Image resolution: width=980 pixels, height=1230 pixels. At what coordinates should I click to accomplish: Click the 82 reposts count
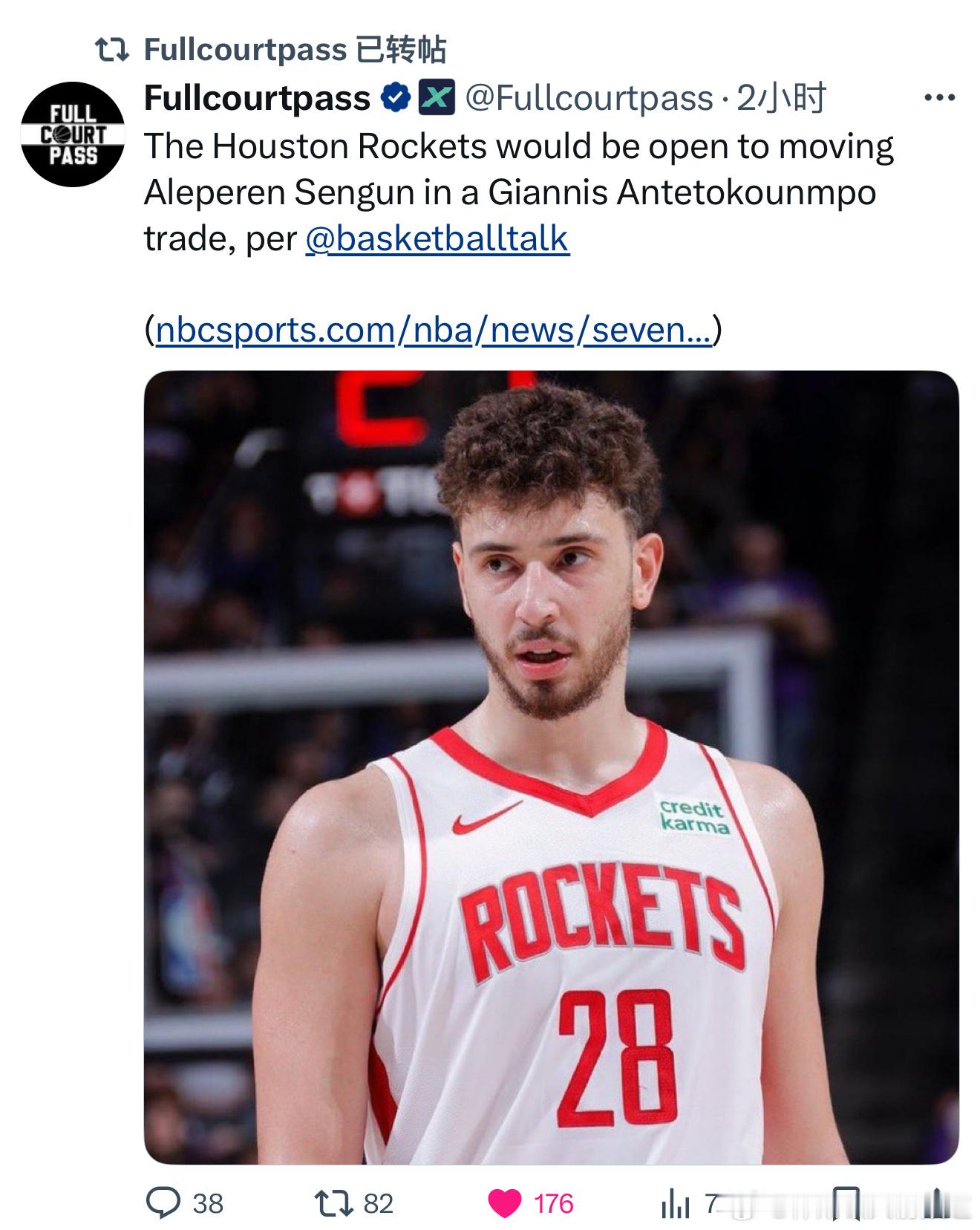378,1203
